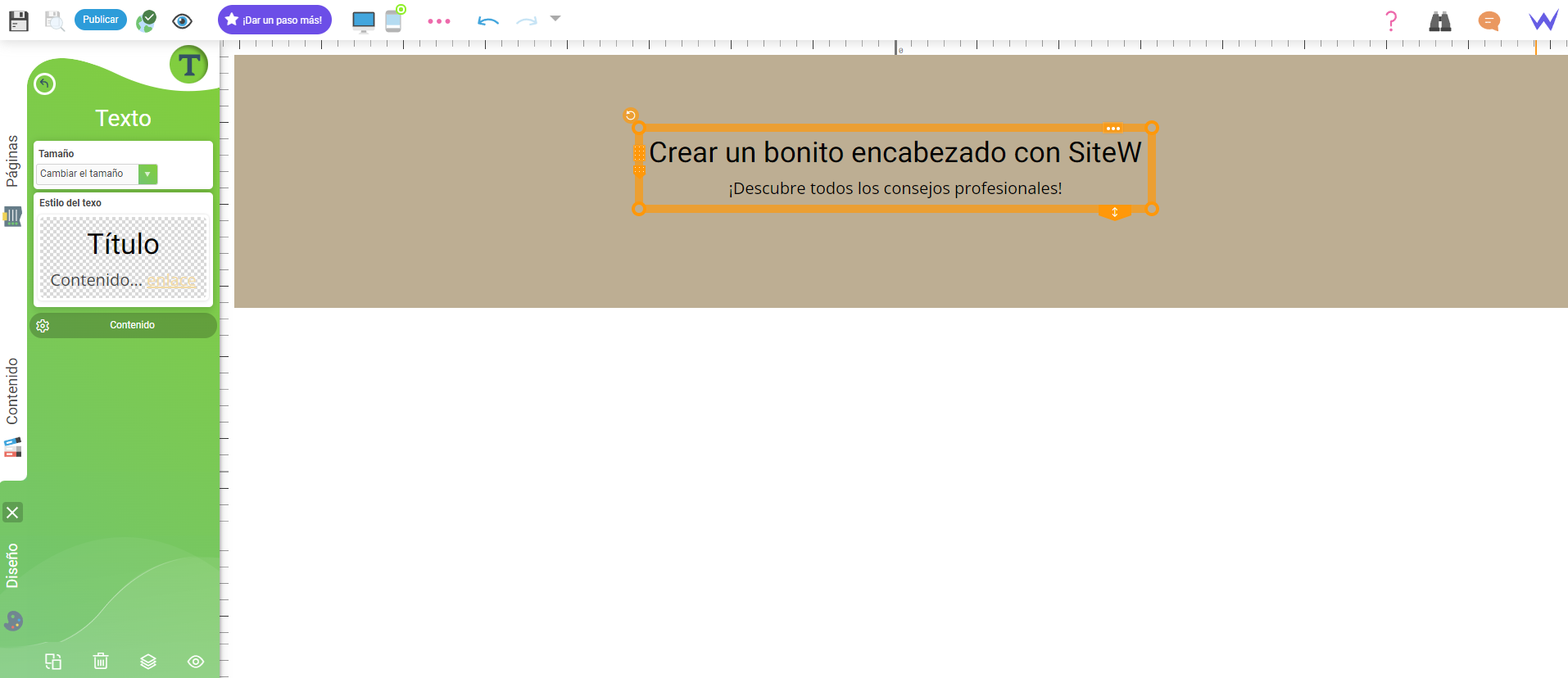Viewport: 1568px width, 678px height.
Task: Open the Cambiar el tamaño dropdown
Action: [x=97, y=174]
